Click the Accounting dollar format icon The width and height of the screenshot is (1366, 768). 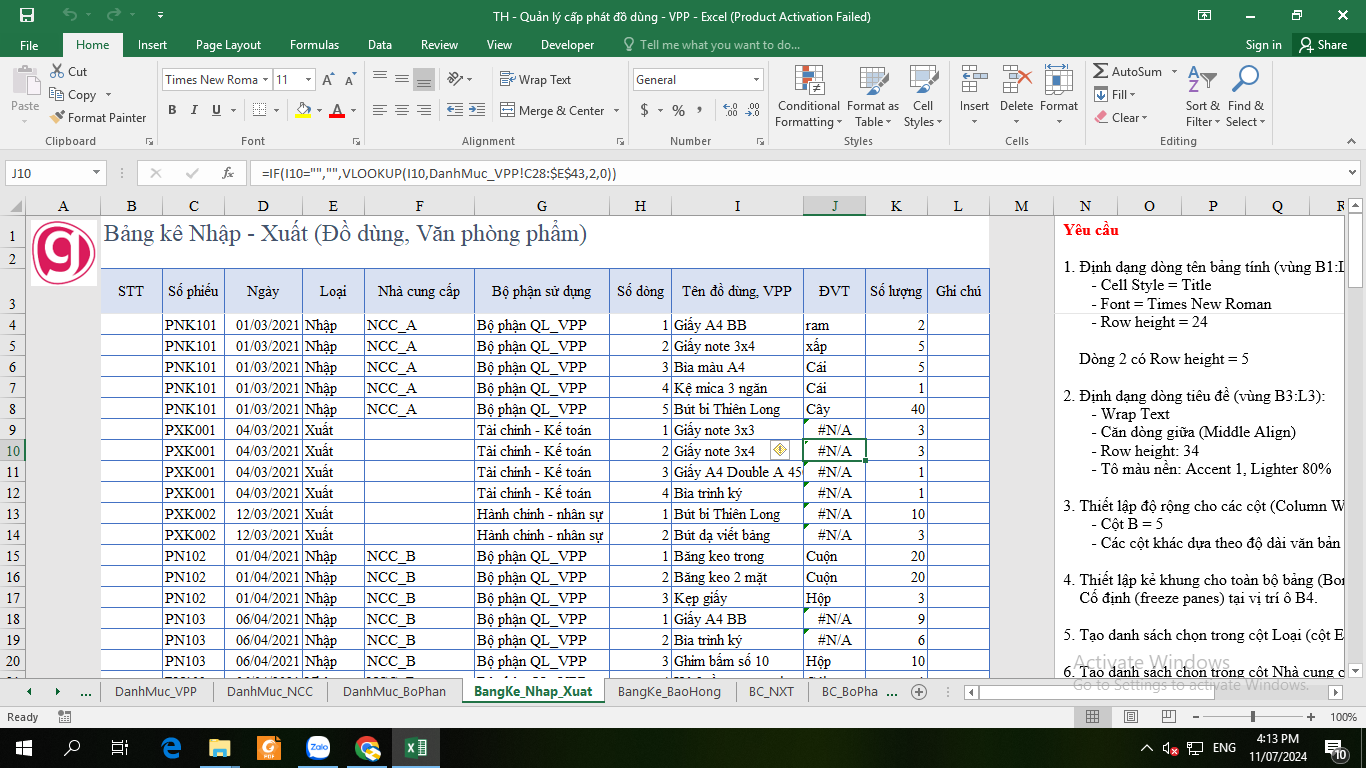click(645, 110)
